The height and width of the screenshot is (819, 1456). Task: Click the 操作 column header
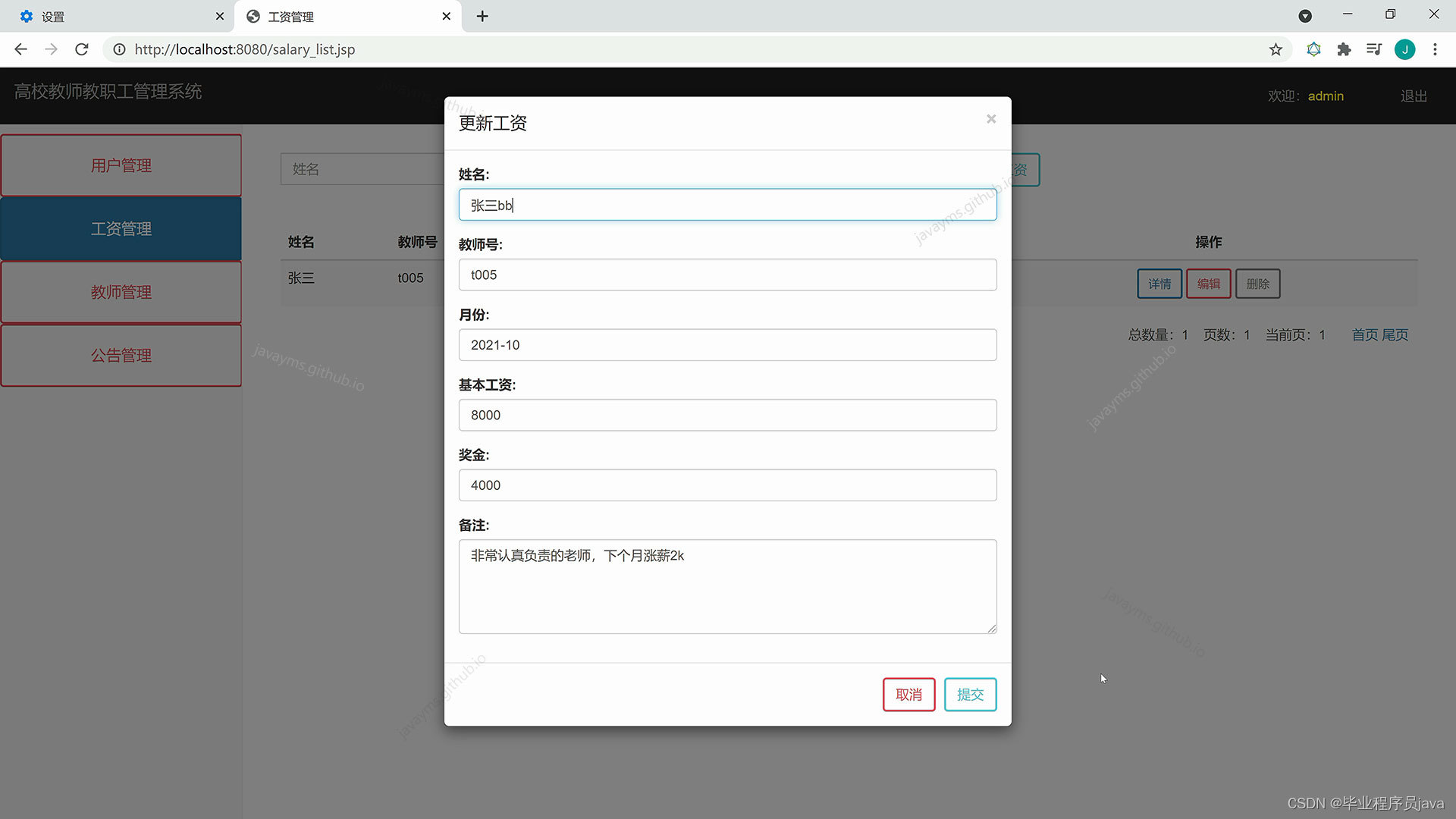1208,242
